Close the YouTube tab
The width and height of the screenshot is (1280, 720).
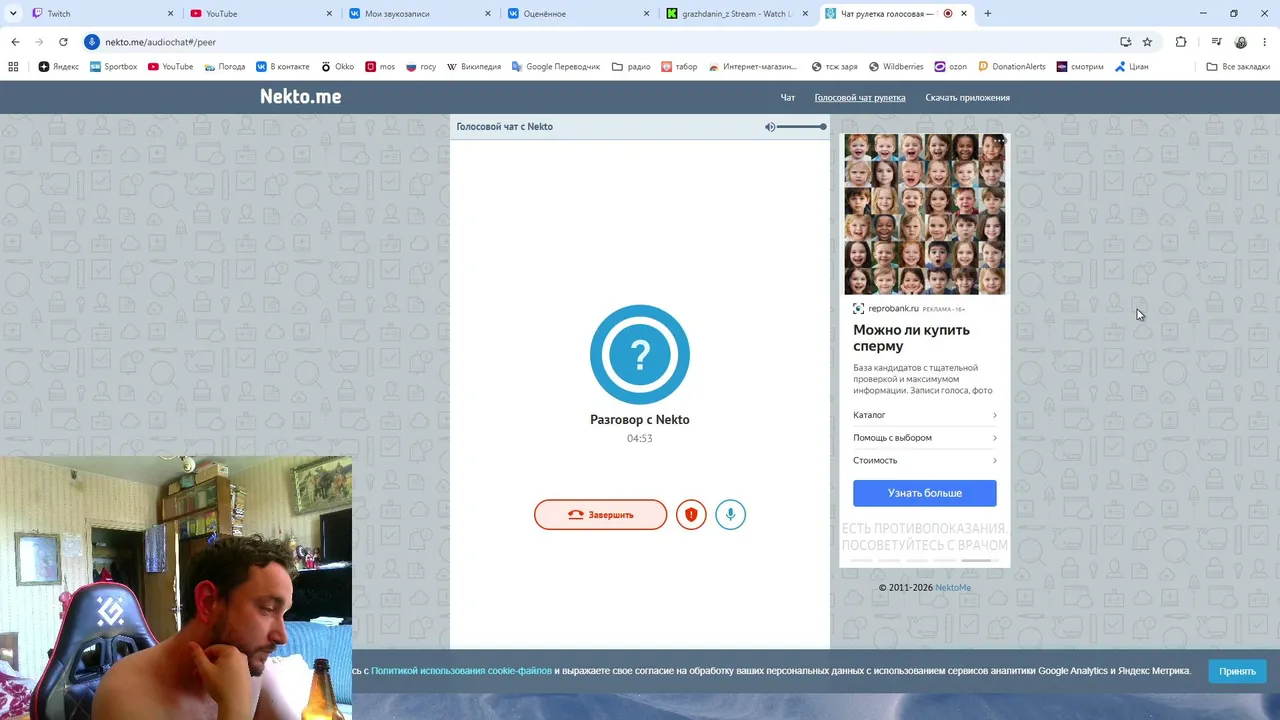[x=329, y=14]
